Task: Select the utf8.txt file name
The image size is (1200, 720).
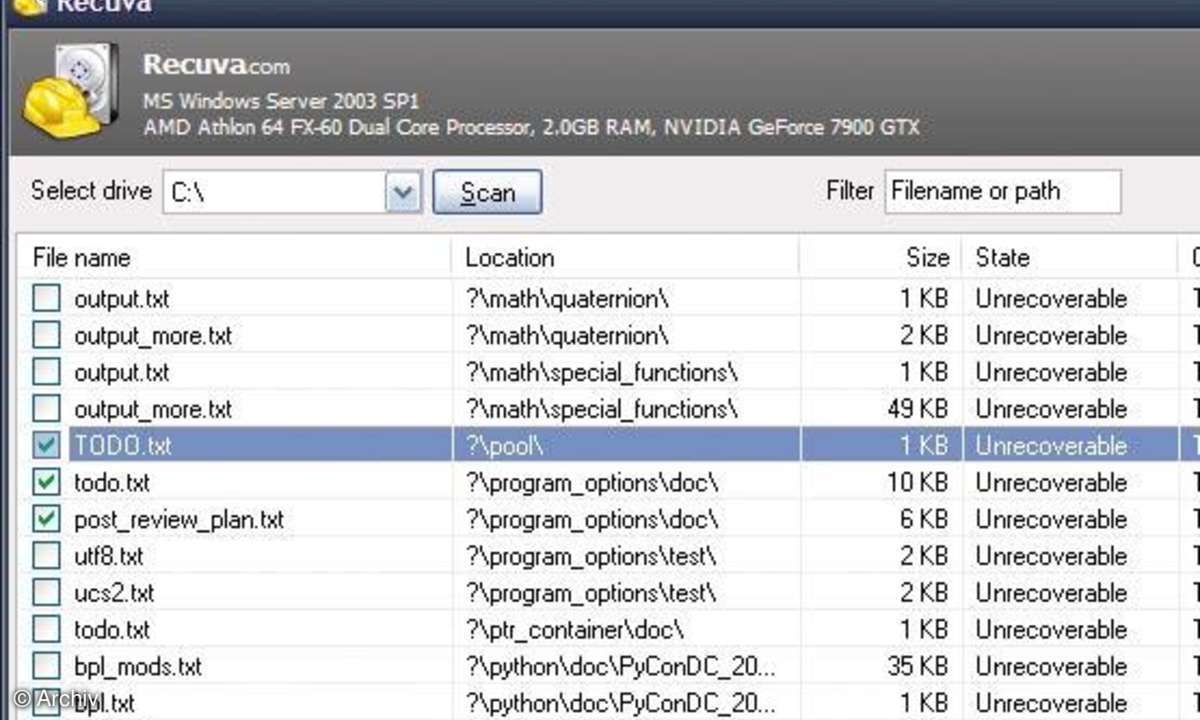Action: [109, 556]
